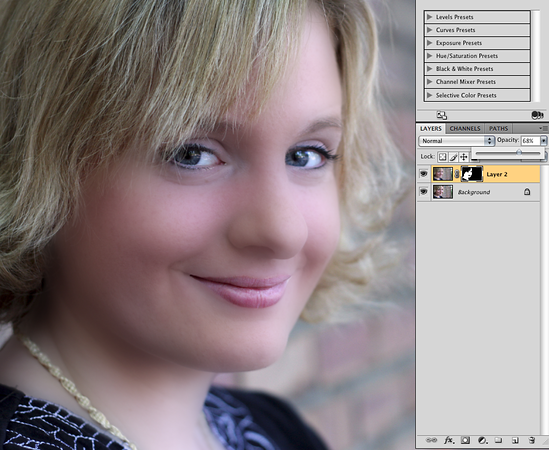Click the 'Background' layer name
Screen dimensions: 549x450
(x=474, y=192)
